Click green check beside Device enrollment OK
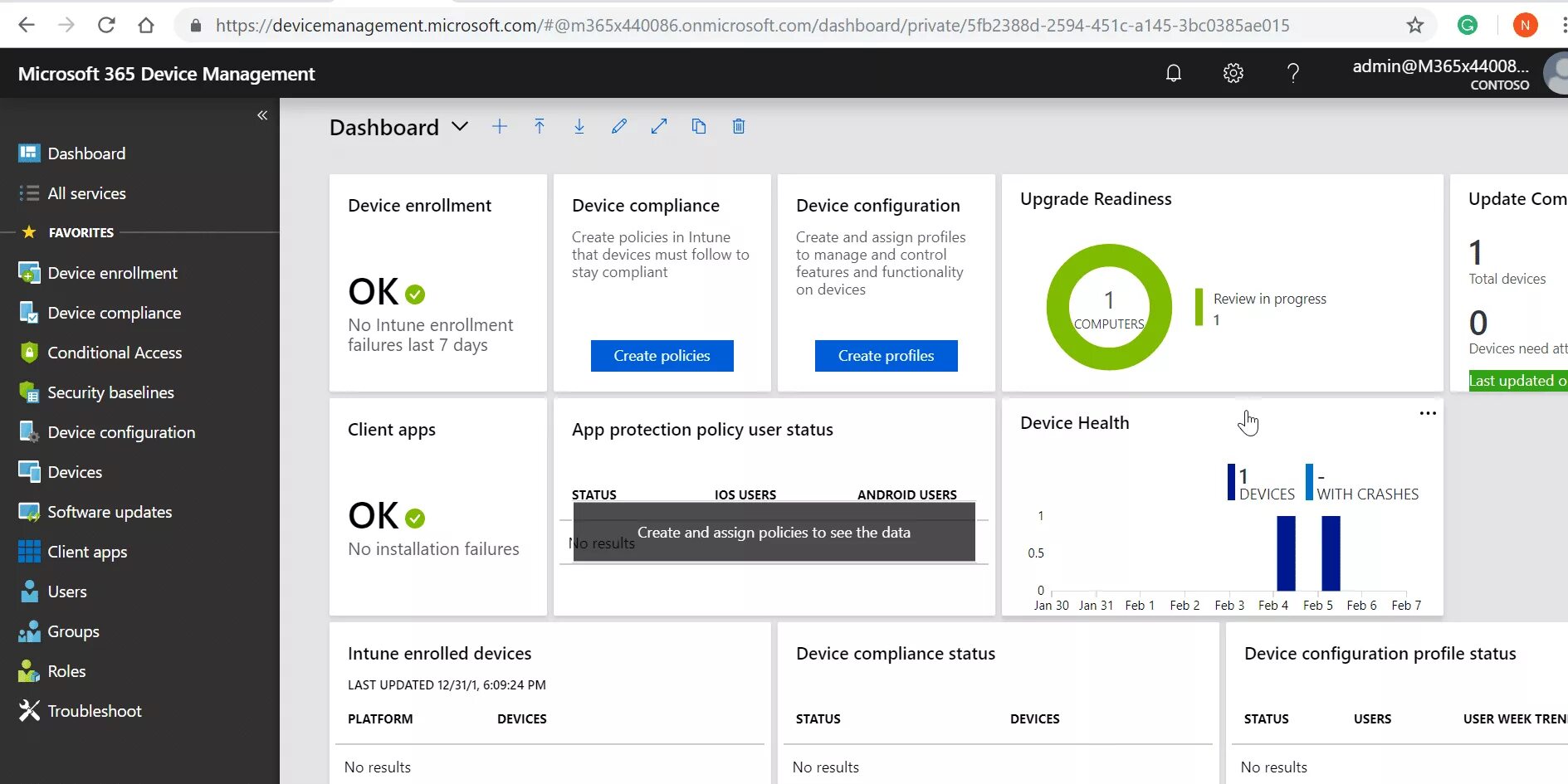The image size is (1568, 784). pos(415,294)
